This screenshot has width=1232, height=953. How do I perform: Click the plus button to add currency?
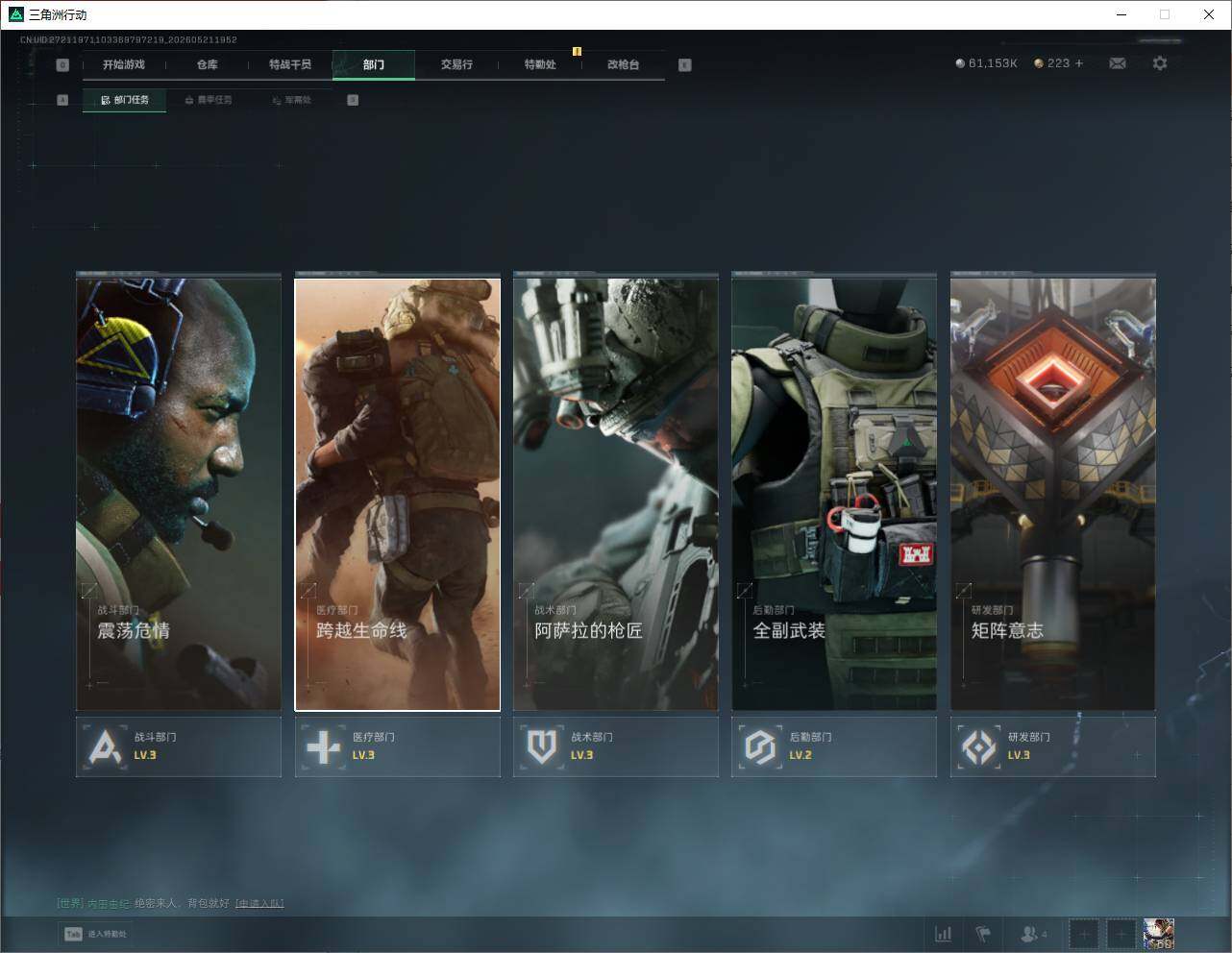pos(1079,63)
